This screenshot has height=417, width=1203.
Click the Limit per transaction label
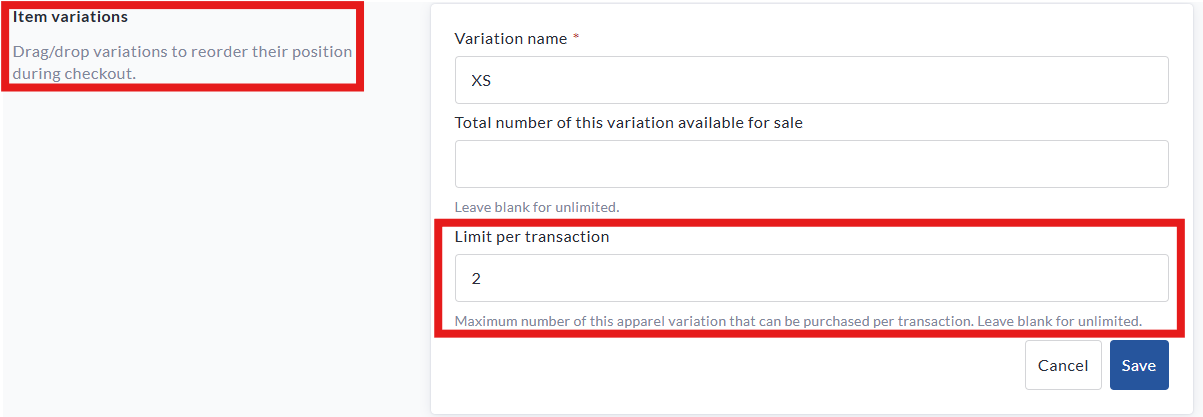(531, 237)
